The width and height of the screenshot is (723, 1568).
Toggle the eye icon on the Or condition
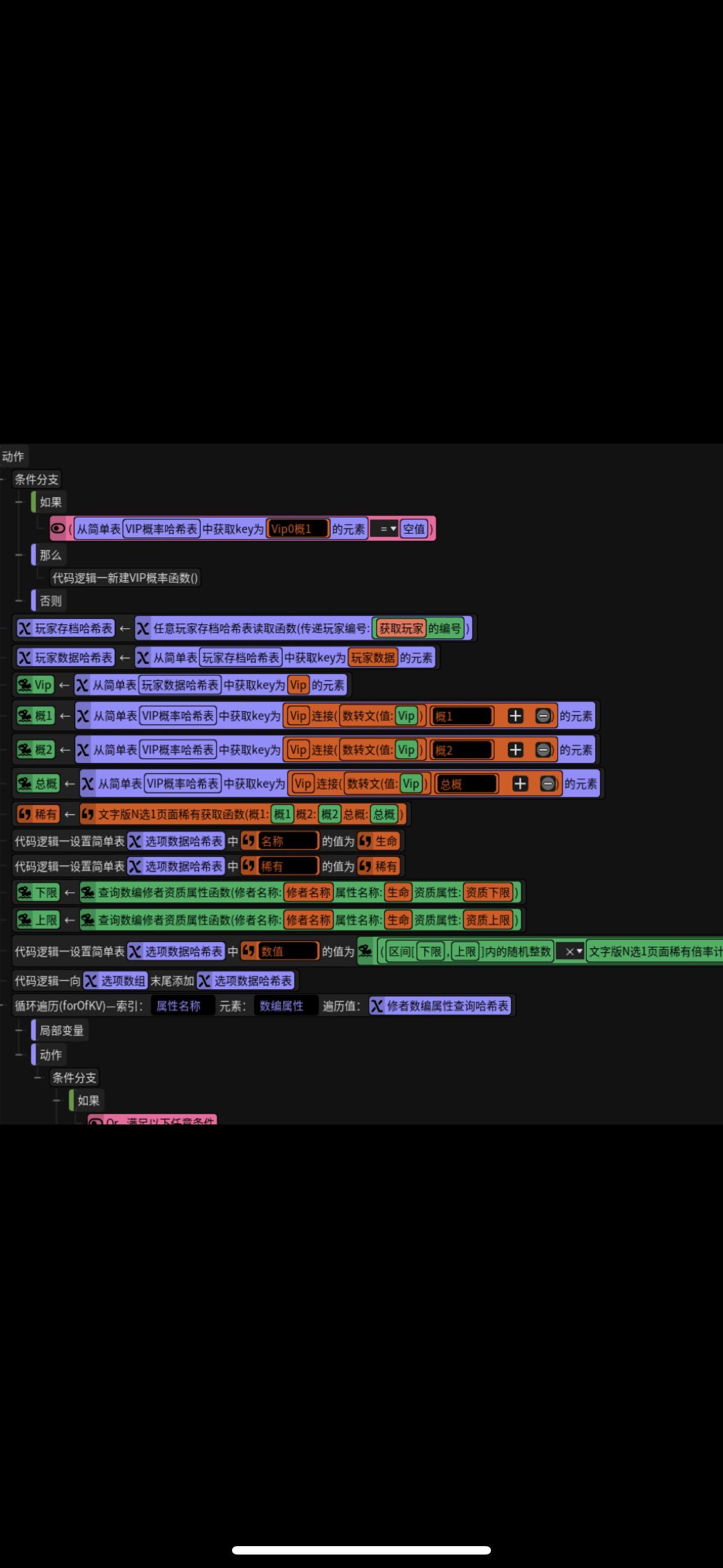tap(95, 1121)
